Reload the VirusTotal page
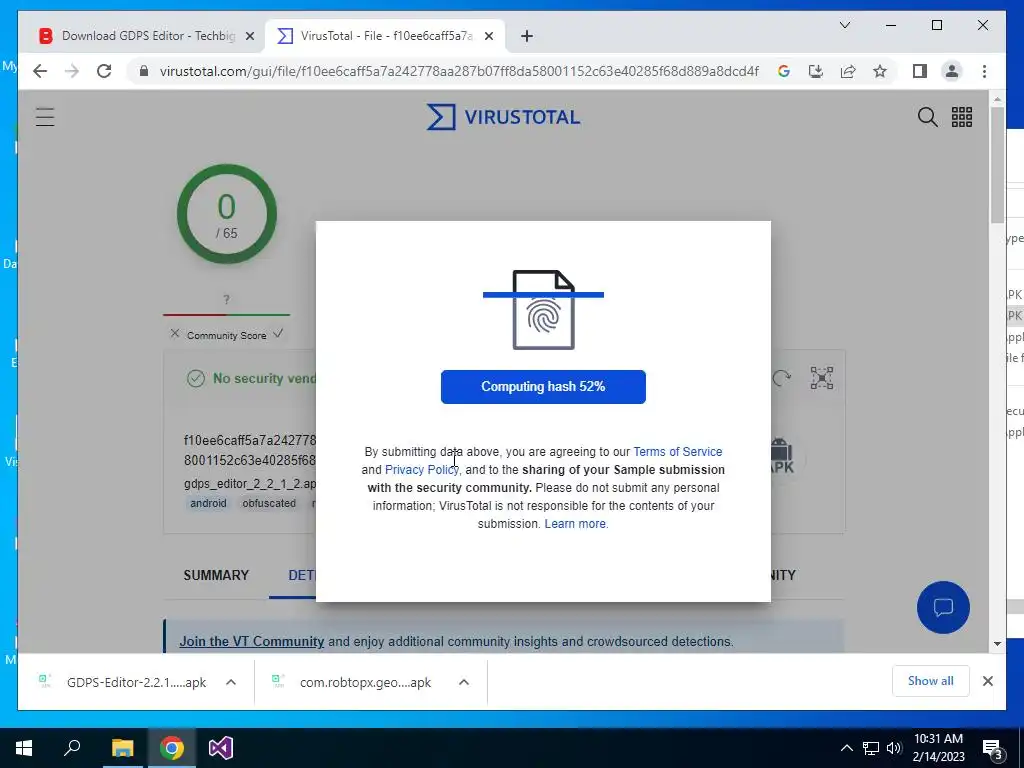This screenshot has width=1024, height=768. click(x=104, y=71)
